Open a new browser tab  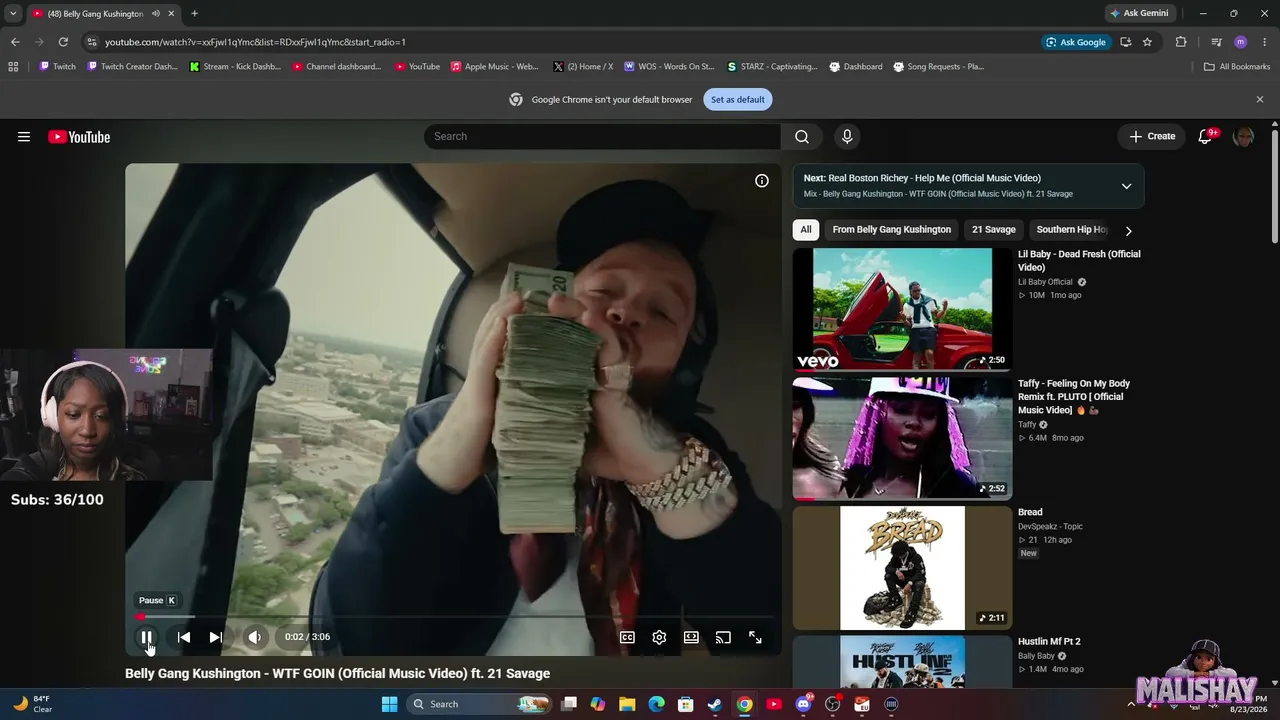click(194, 14)
